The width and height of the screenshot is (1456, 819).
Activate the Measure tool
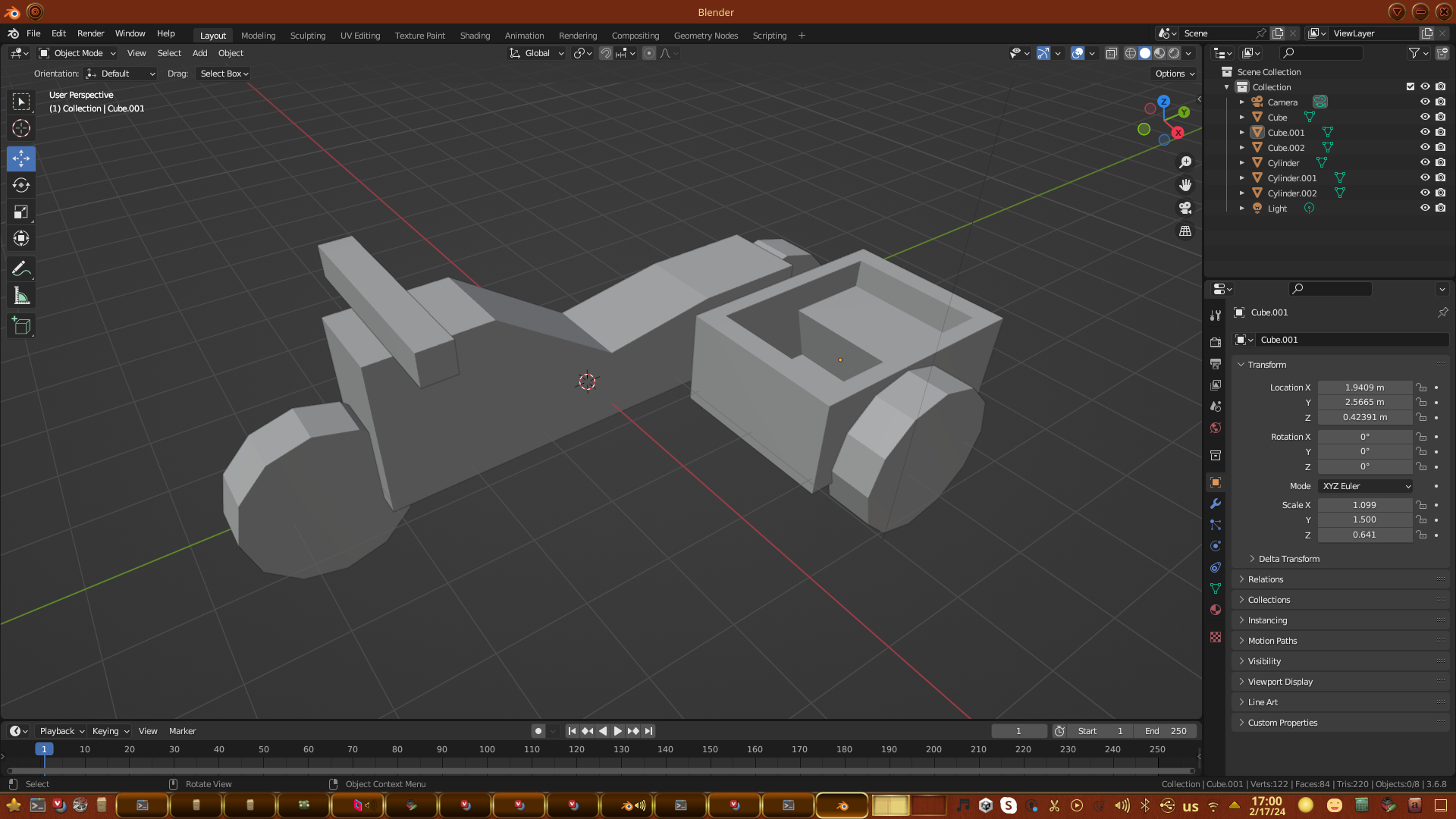21,297
